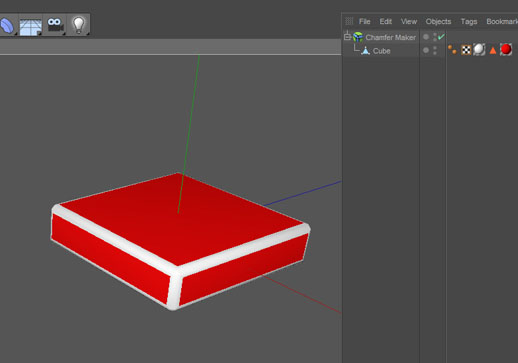Add a Light via the bulb icon
The image size is (518, 363).
coord(79,25)
